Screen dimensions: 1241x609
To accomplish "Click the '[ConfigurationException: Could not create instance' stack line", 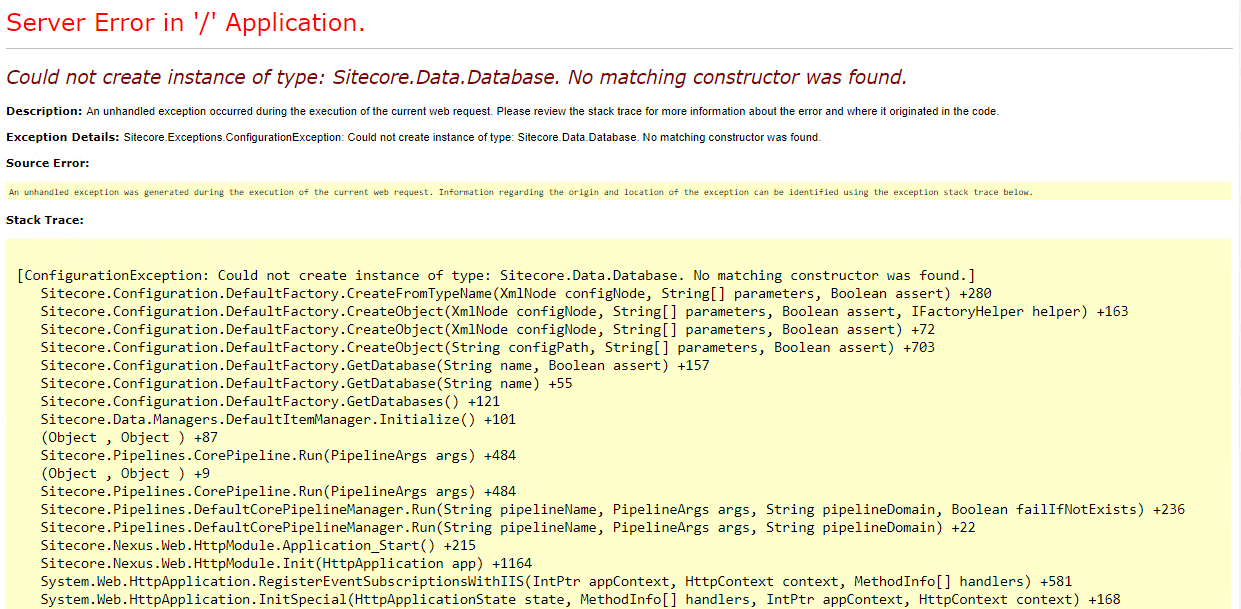I will point(496,275).
